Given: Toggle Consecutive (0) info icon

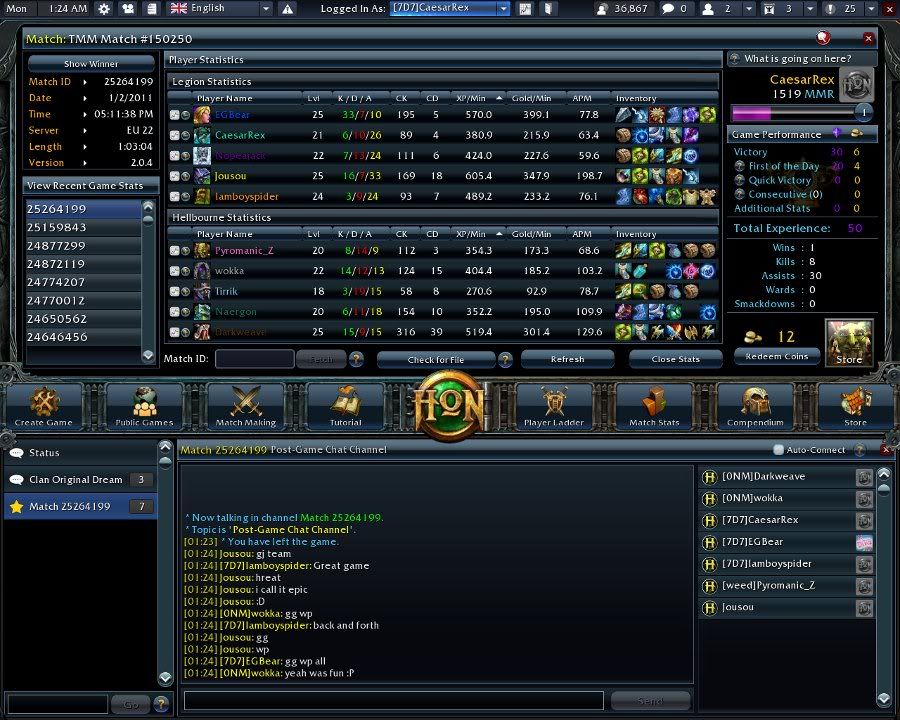Looking at the screenshot, I should (740, 194).
